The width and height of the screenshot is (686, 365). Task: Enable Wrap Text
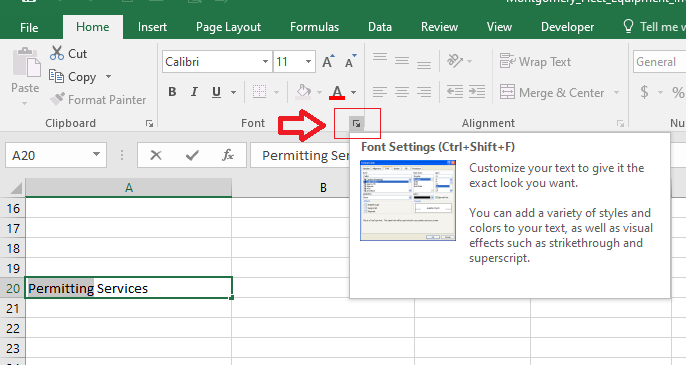point(535,62)
